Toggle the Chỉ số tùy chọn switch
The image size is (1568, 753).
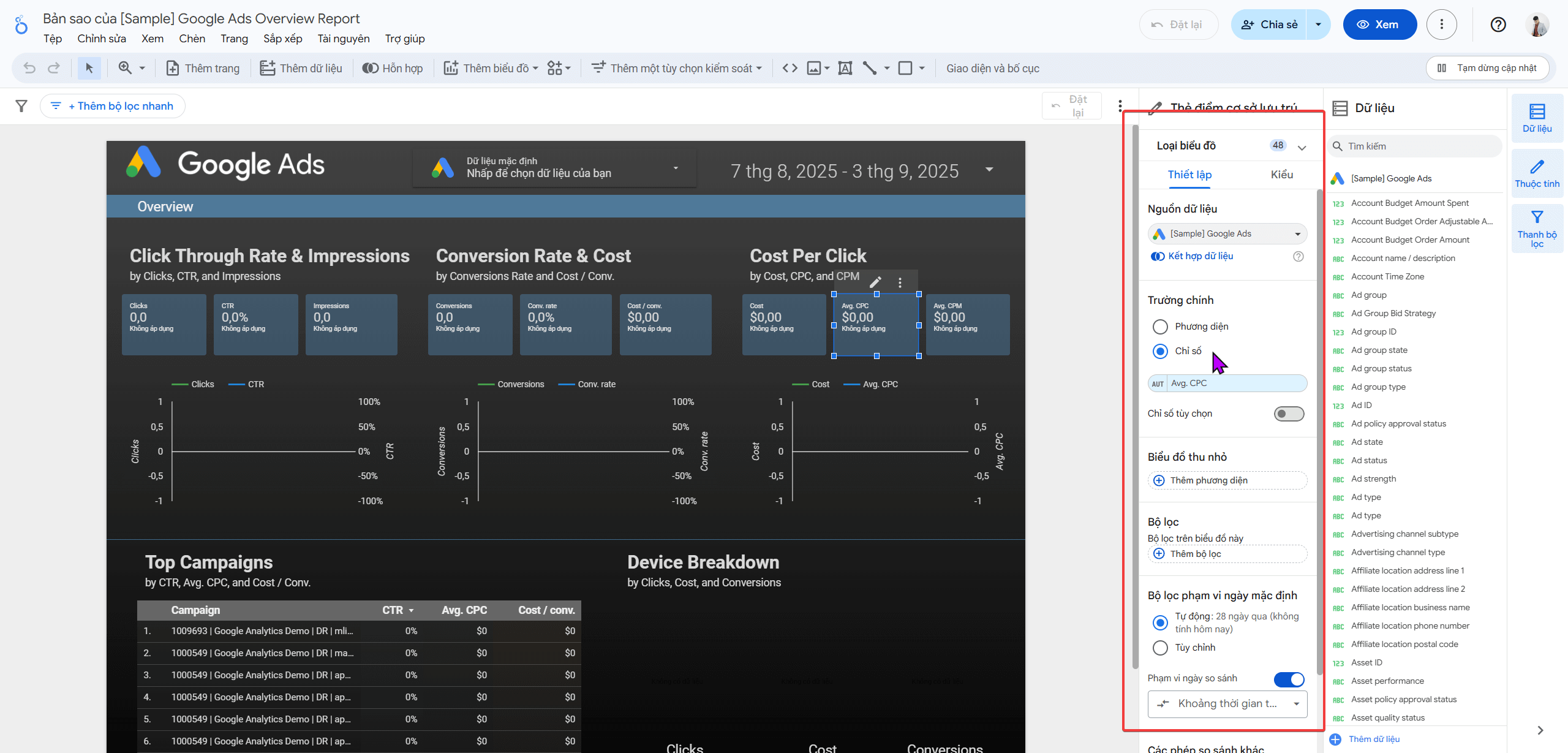1289,414
